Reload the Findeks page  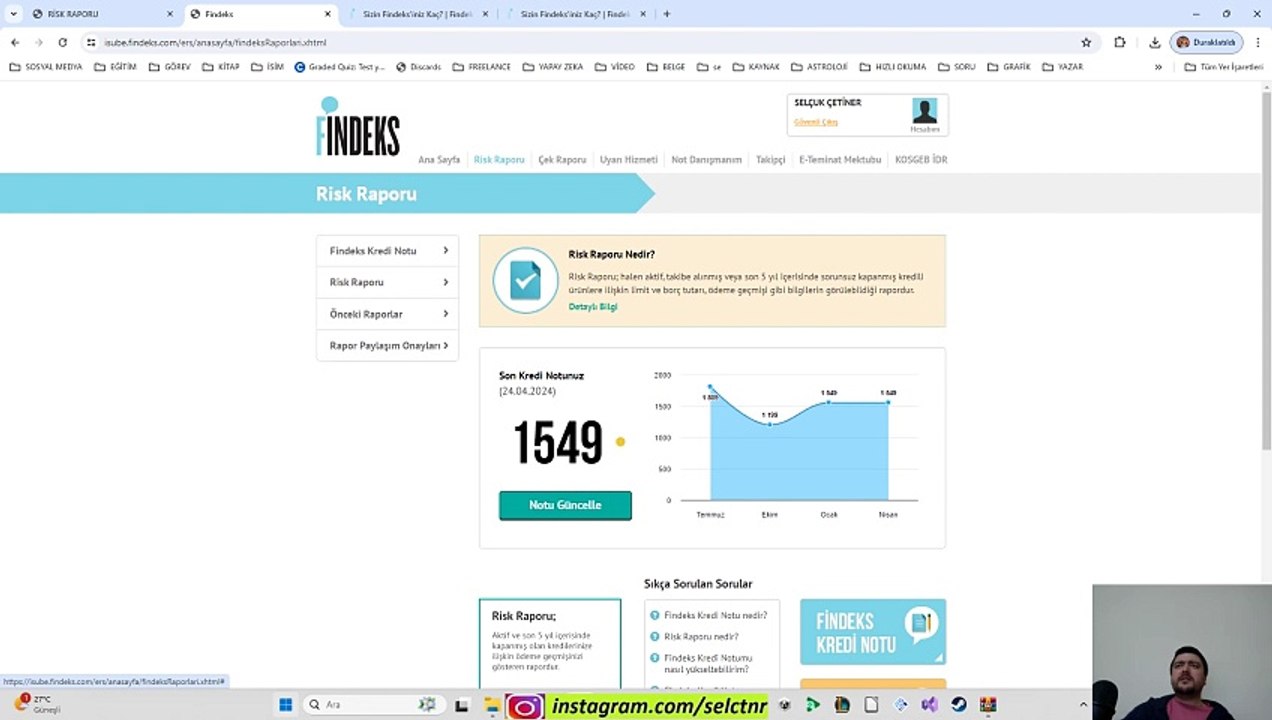coord(62,43)
